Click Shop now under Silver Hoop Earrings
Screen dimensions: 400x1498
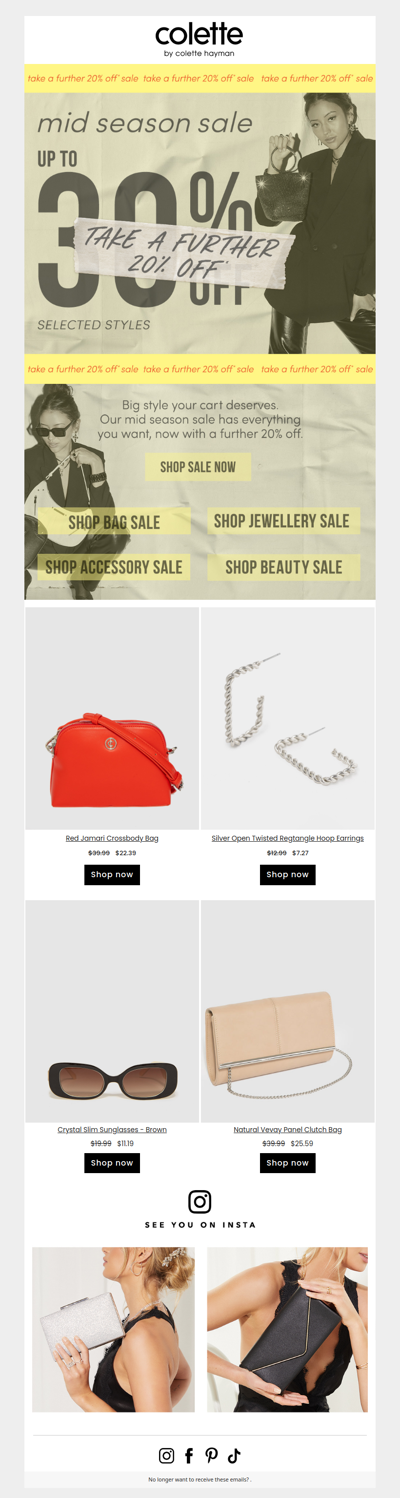coord(288,874)
